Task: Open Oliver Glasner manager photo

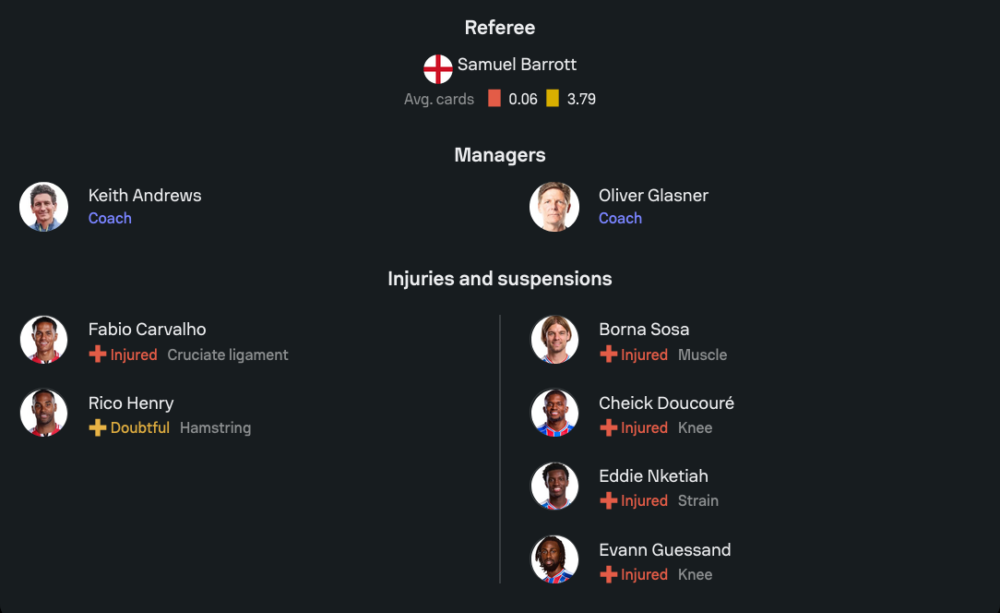Action: 554,207
